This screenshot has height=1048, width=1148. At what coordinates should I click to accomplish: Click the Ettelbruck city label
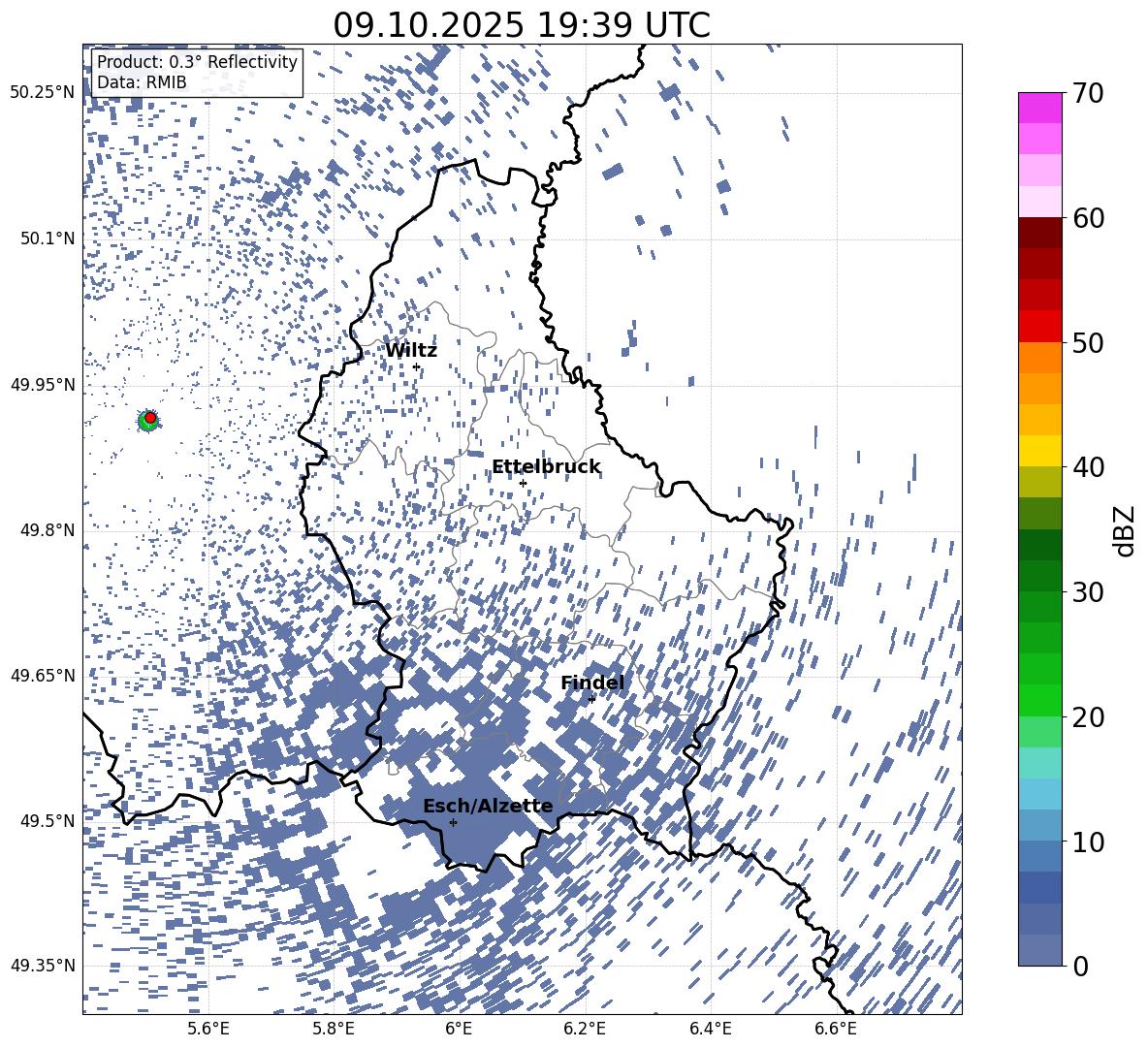pyautogui.click(x=546, y=467)
